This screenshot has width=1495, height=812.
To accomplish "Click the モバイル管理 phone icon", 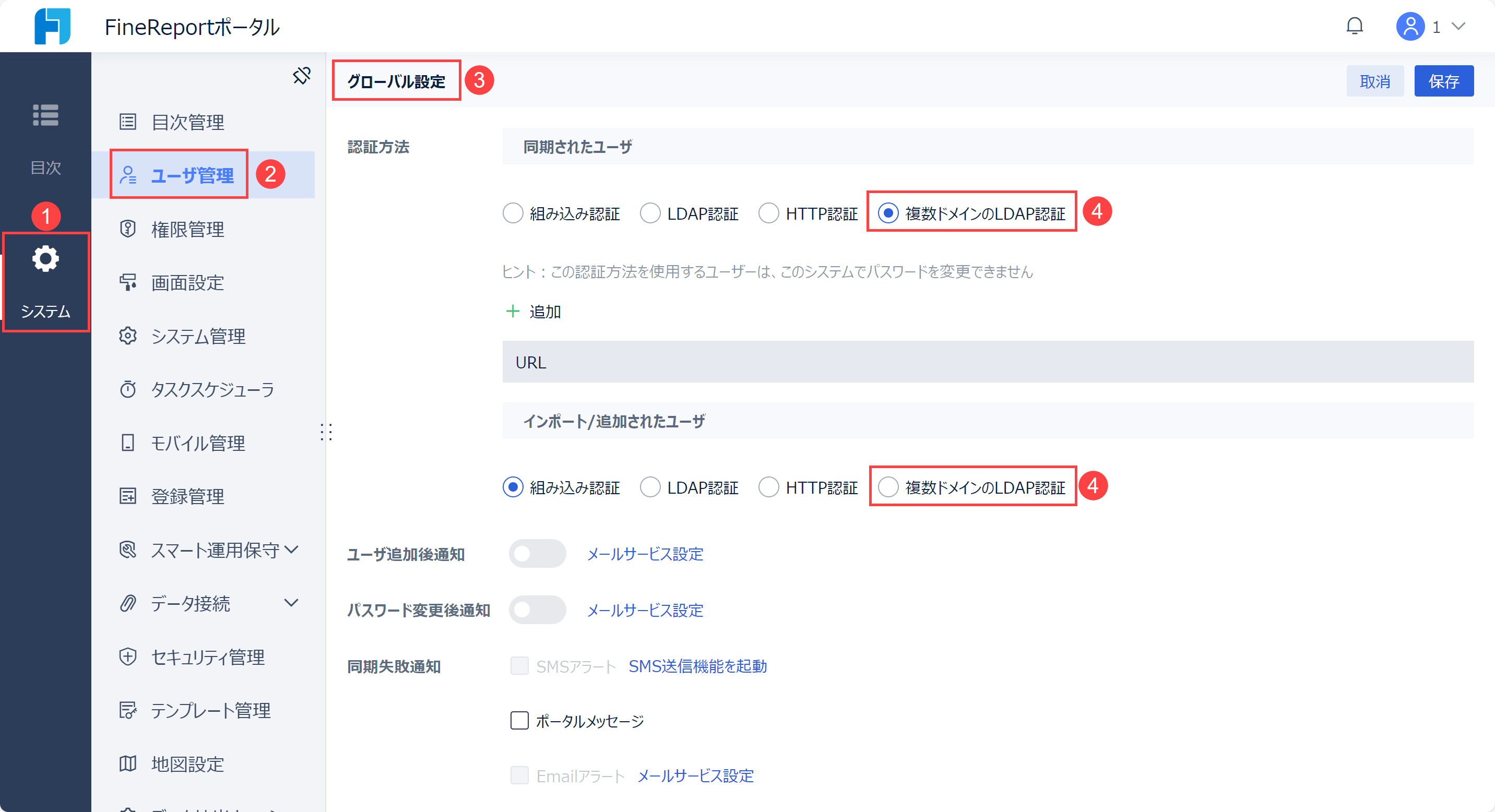I will pos(128,443).
